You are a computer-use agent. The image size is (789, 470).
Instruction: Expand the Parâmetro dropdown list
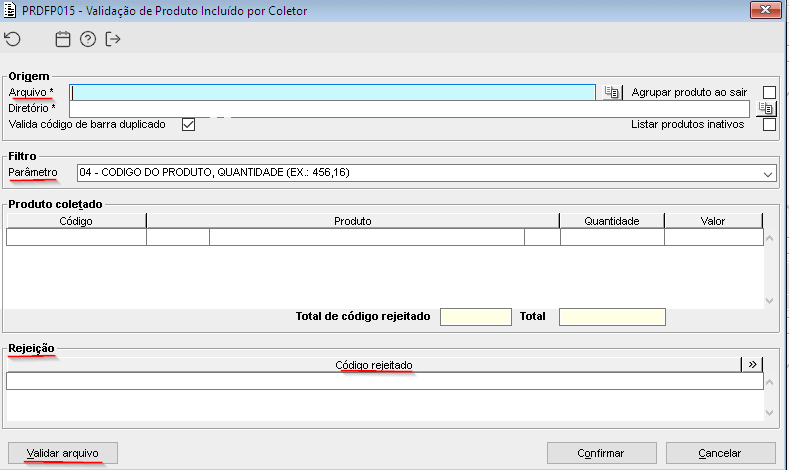click(x=767, y=174)
